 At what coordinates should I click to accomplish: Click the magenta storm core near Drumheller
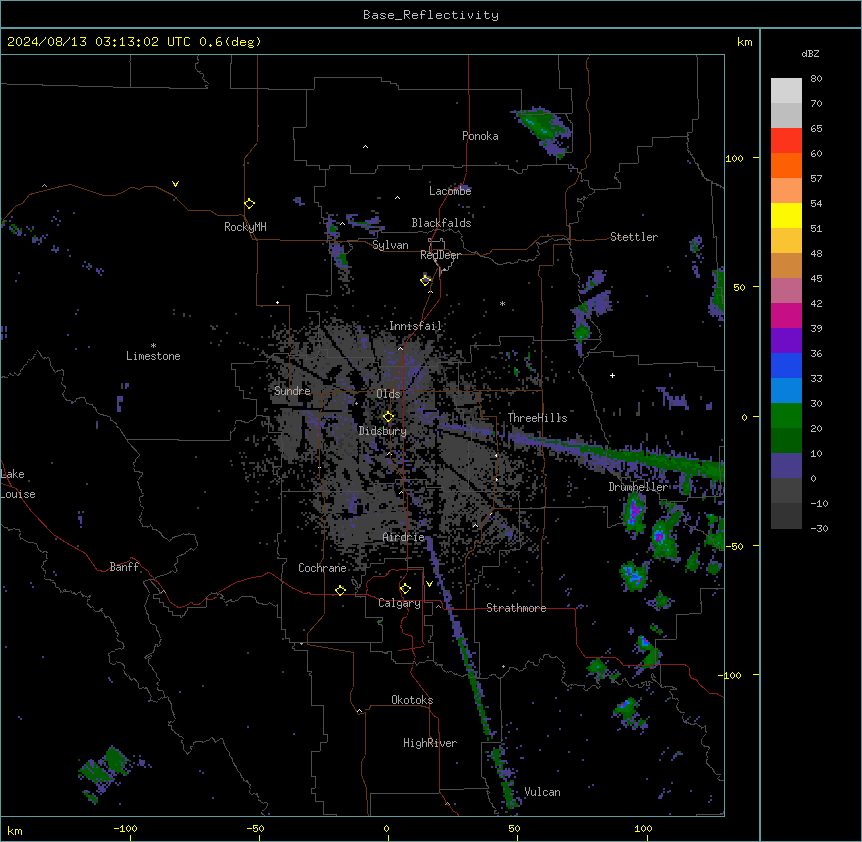[x=636, y=511]
